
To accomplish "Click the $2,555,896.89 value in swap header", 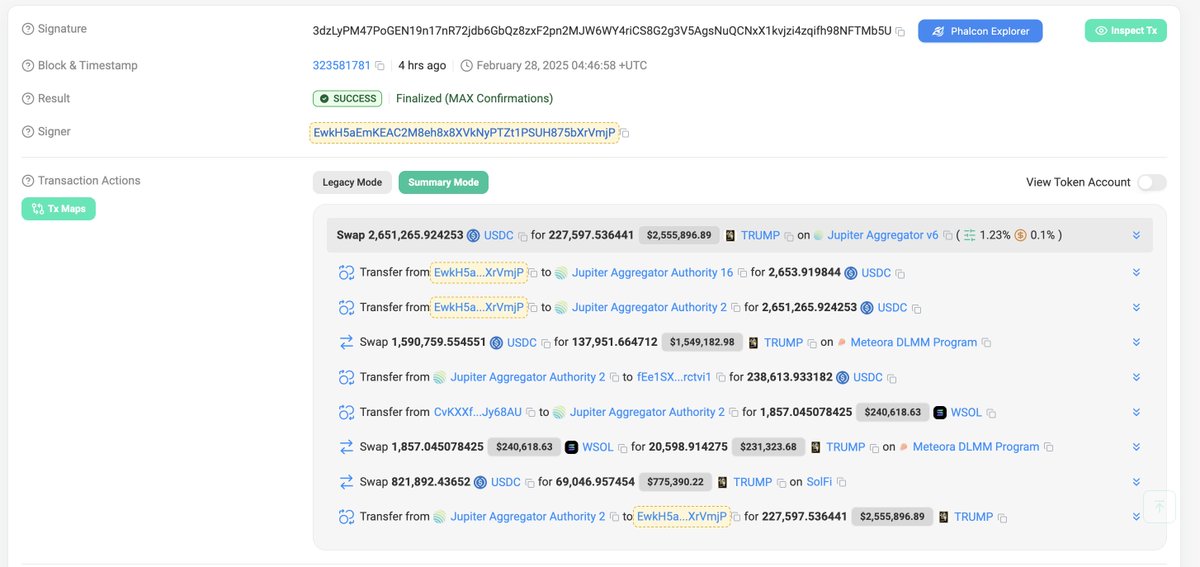I will coord(679,235).
